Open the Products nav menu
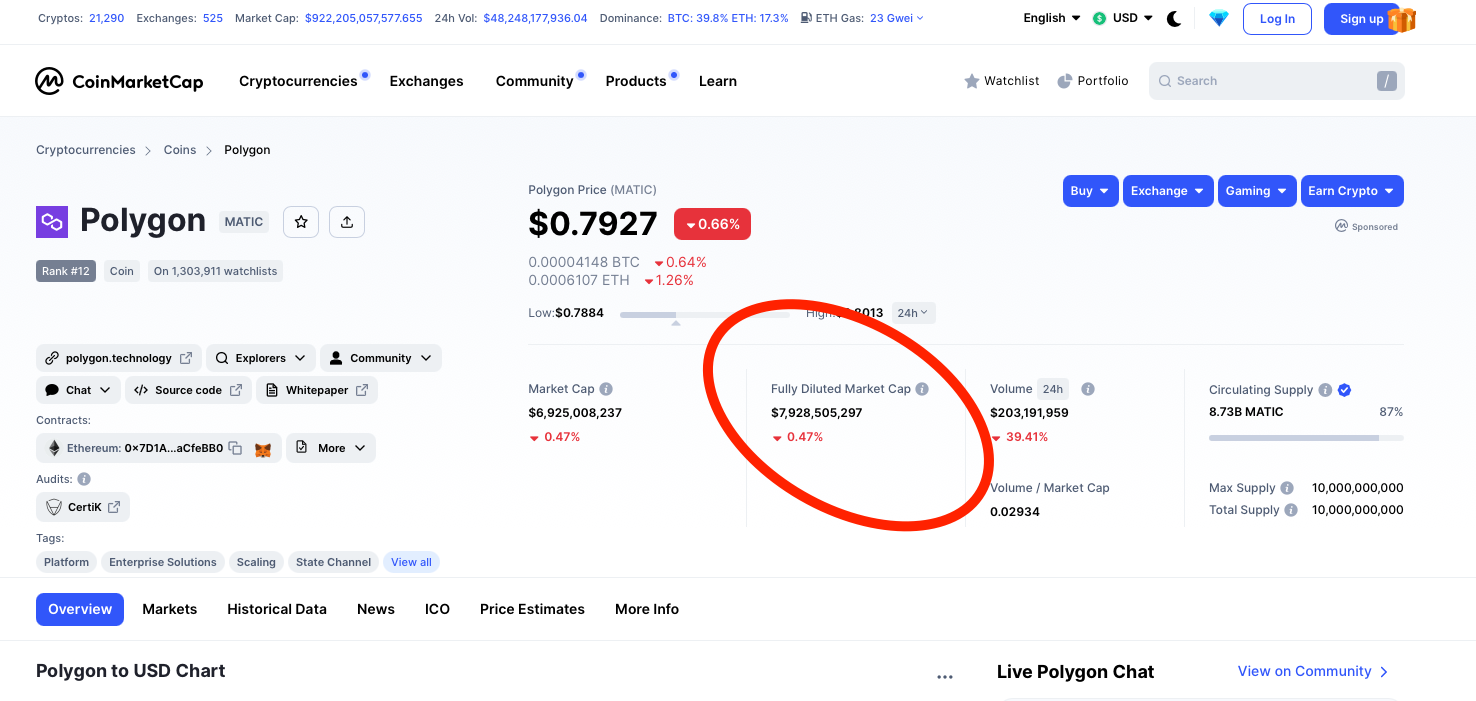This screenshot has width=1476, height=701. pyautogui.click(x=636, y=81)
